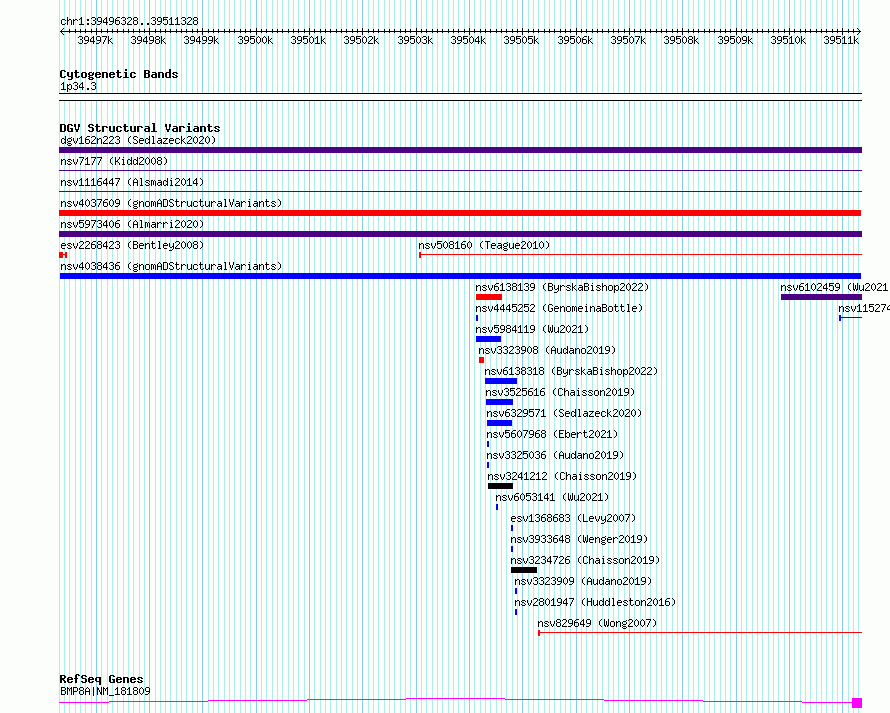Click the purple bar under nsv5973406
This screenshot has width=890, height=713.
coord(460,234)
